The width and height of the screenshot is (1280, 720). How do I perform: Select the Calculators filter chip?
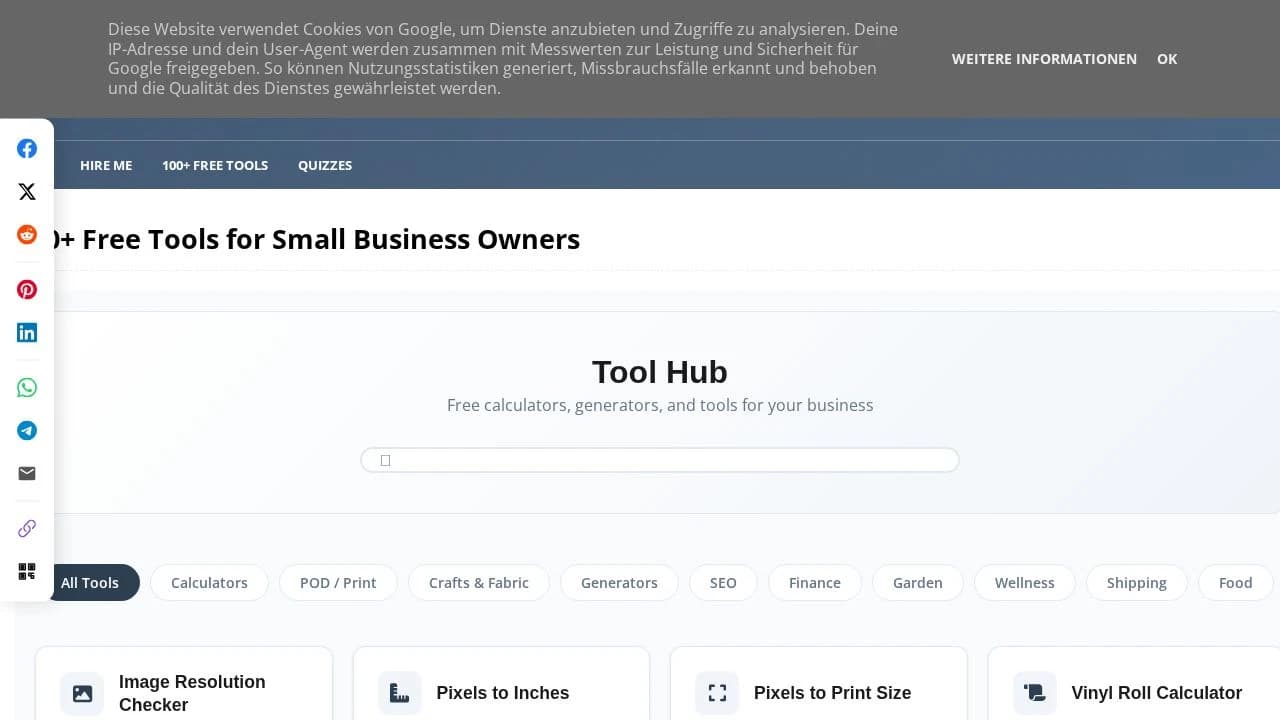click(x=209, y=583)
